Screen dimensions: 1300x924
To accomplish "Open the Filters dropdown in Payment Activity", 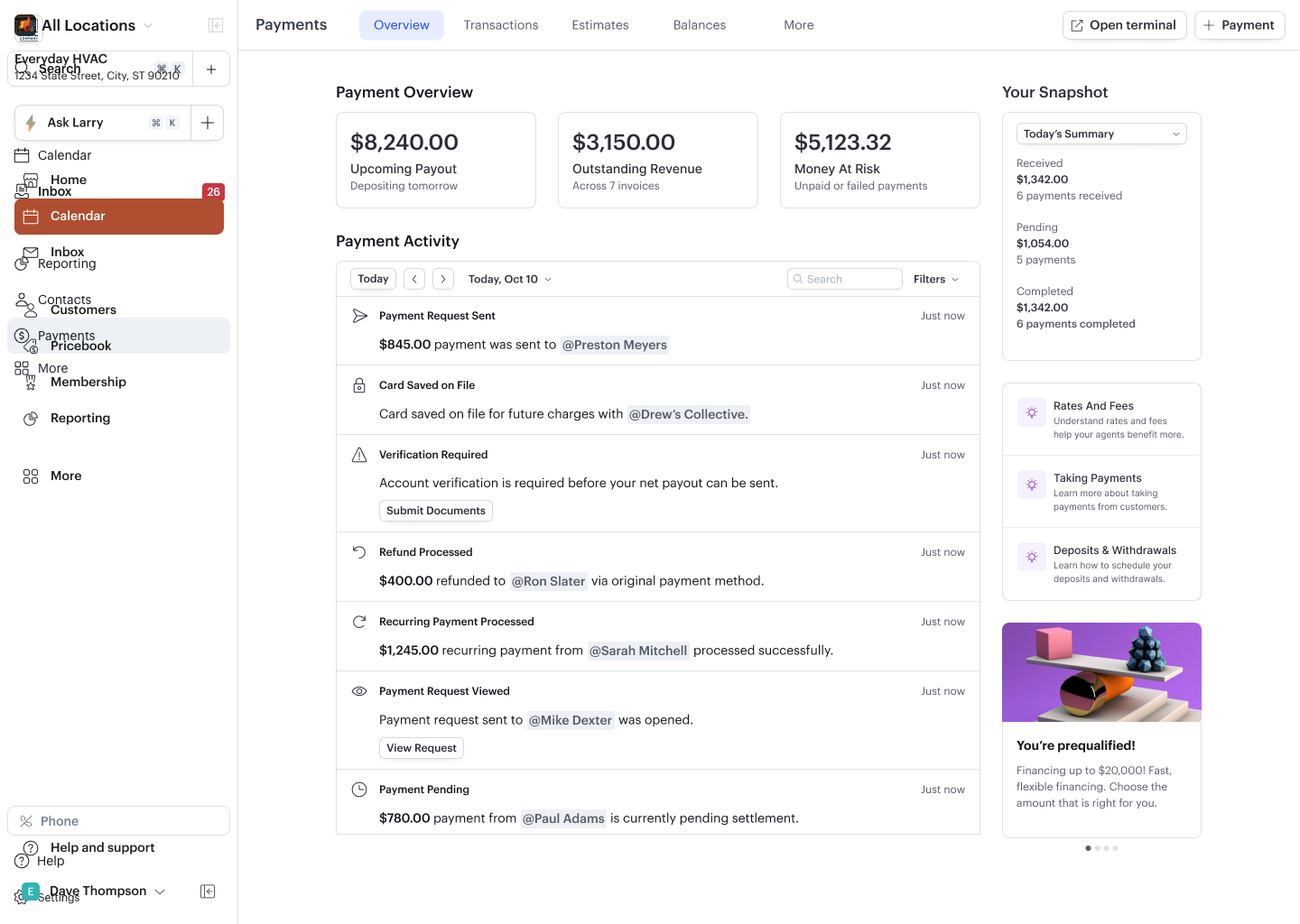I will point(936,279).
